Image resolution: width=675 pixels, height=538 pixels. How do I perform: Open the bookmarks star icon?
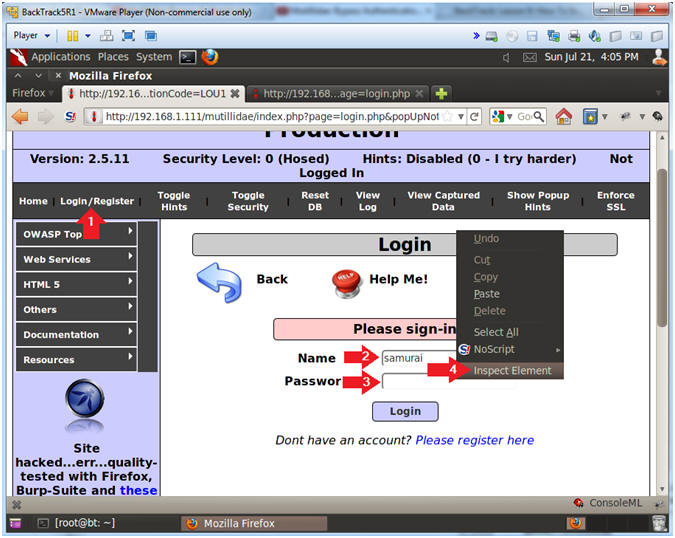pyautogui.click(x=590, y=116)
